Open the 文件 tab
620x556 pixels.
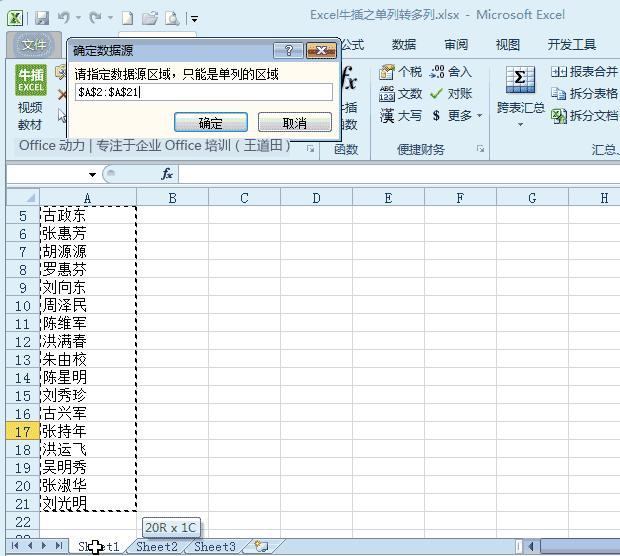[x=34, y=45]
